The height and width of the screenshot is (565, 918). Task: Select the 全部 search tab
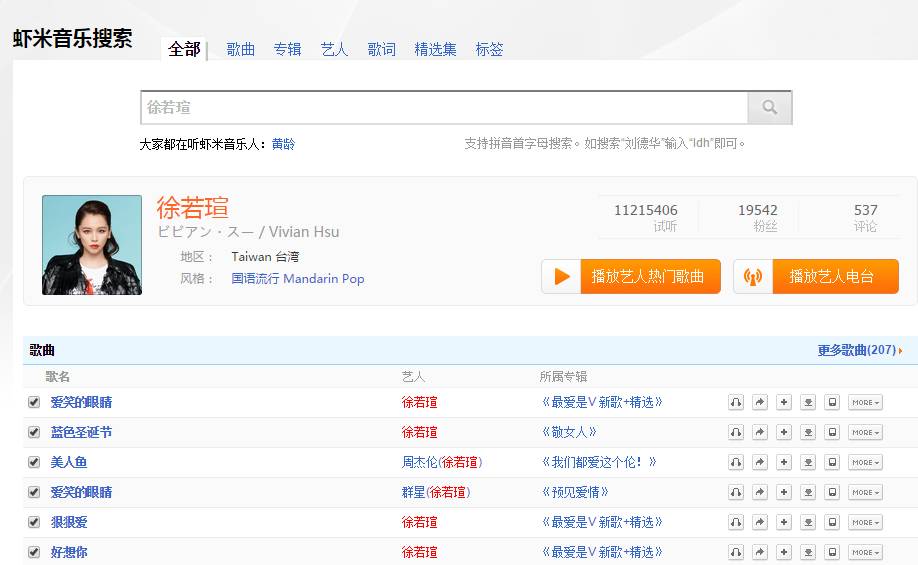(x=184, y=49)
